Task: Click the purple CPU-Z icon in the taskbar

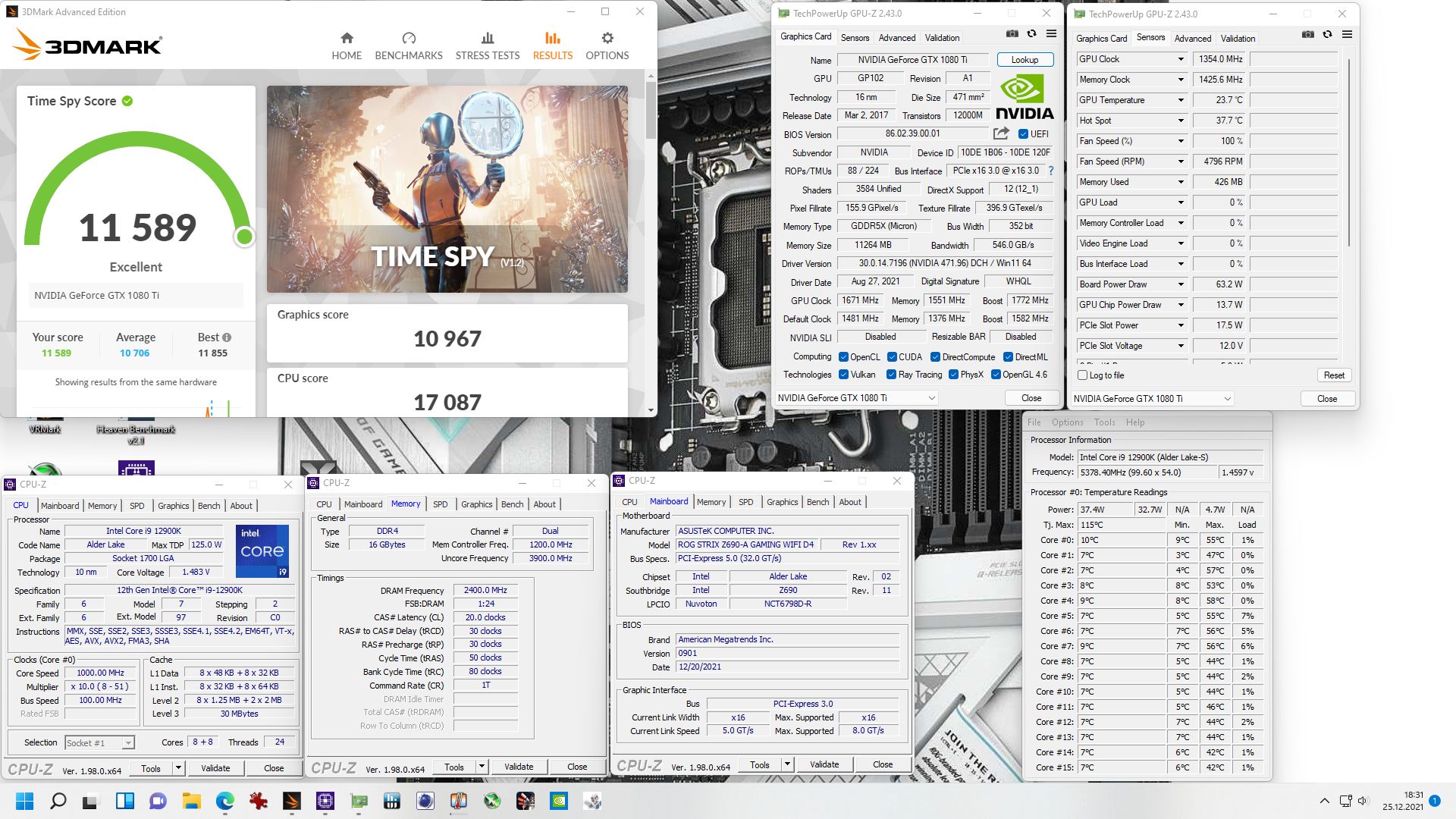Action: click(325, 801)
